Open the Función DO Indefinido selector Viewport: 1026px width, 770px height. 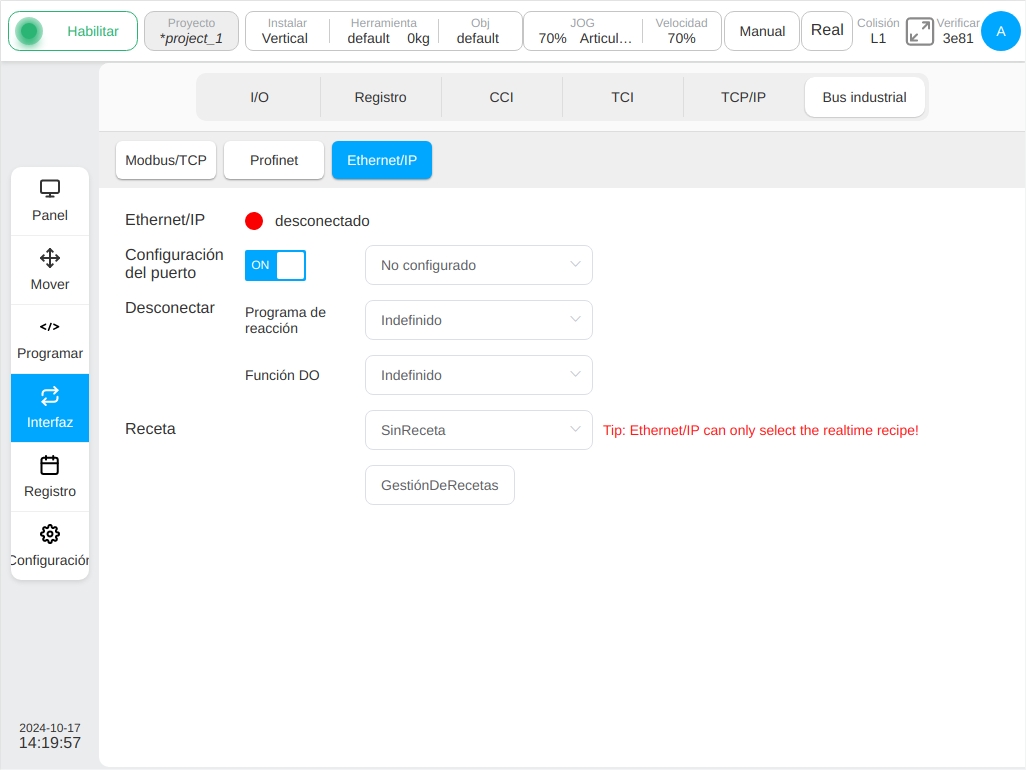tap(478, 375)
